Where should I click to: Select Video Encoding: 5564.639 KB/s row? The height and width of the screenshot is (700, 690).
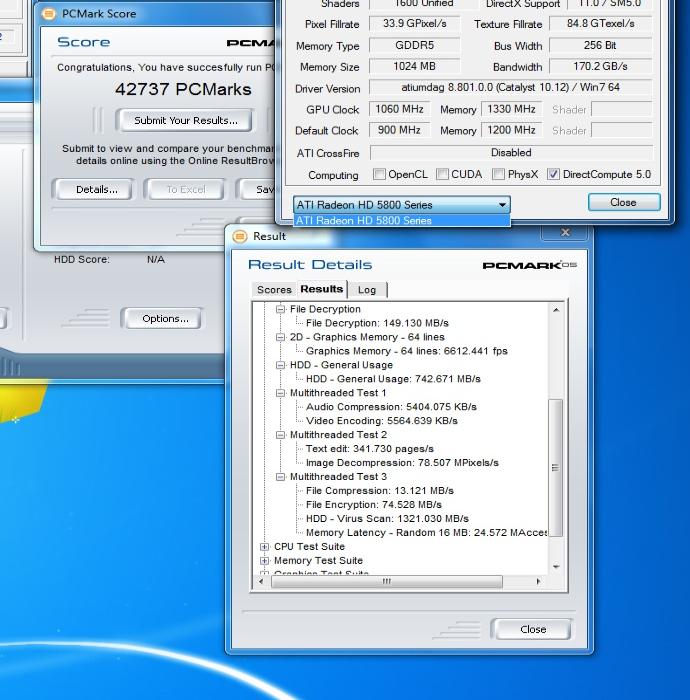click(x=382, y=421)
